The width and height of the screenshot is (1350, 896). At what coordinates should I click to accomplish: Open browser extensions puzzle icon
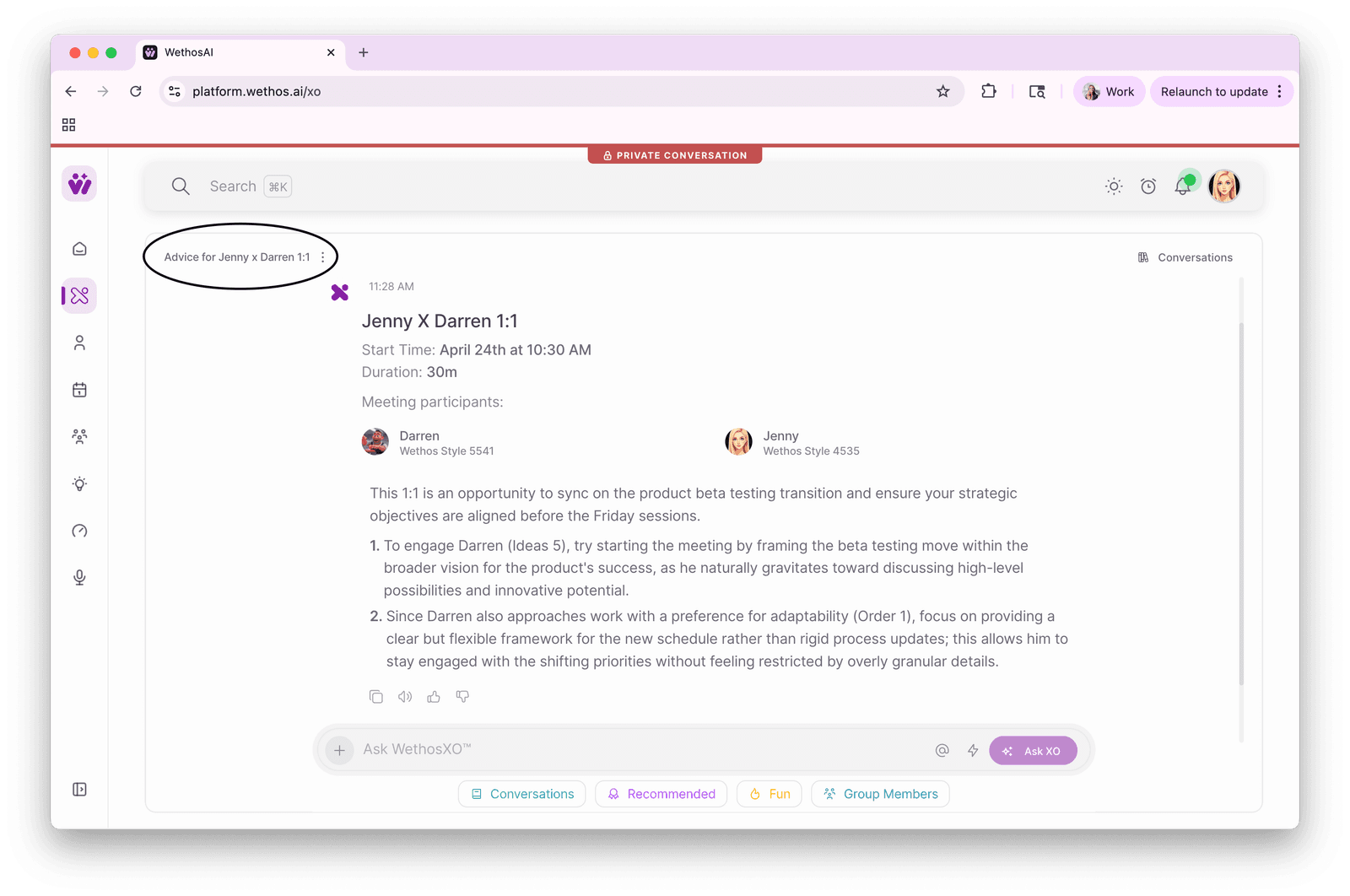989,91
